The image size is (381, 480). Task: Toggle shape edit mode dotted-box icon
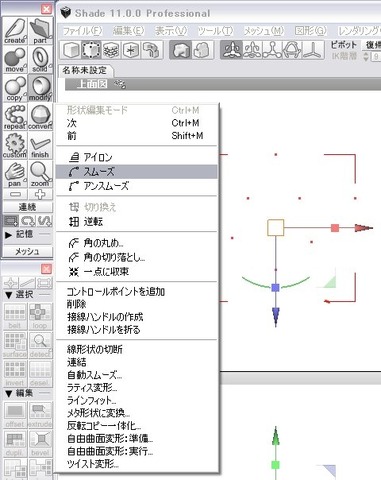point(91,50)
